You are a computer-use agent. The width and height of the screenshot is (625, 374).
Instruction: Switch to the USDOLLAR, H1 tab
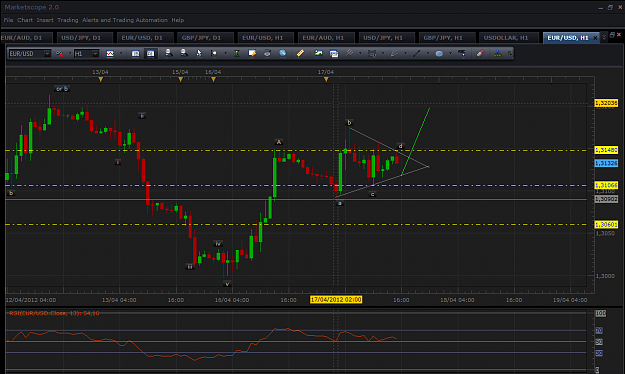pos(507,38)
